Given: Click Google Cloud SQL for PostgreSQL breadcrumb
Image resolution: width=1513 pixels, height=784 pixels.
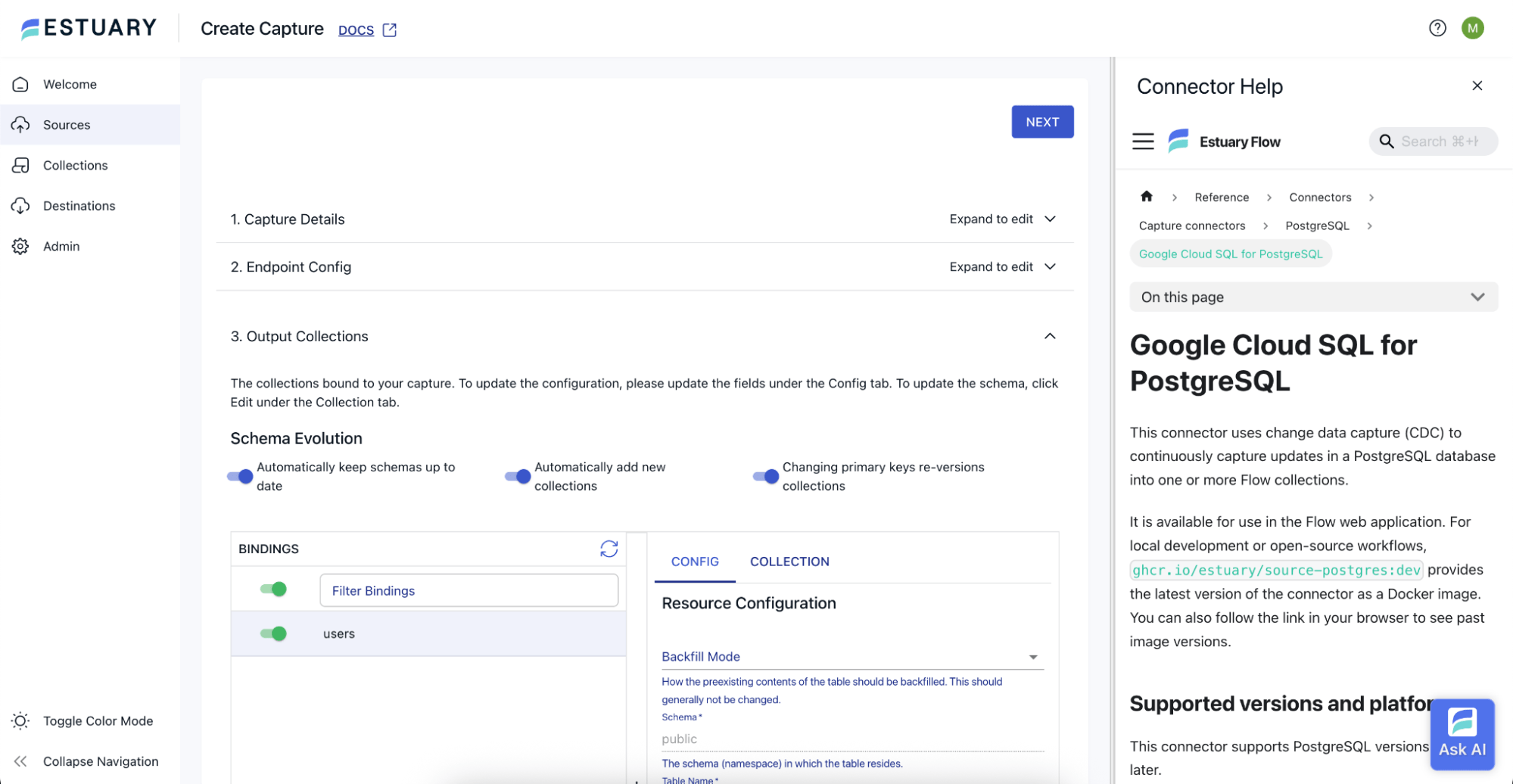Looking at the screenshot, I should (1231, 254).
